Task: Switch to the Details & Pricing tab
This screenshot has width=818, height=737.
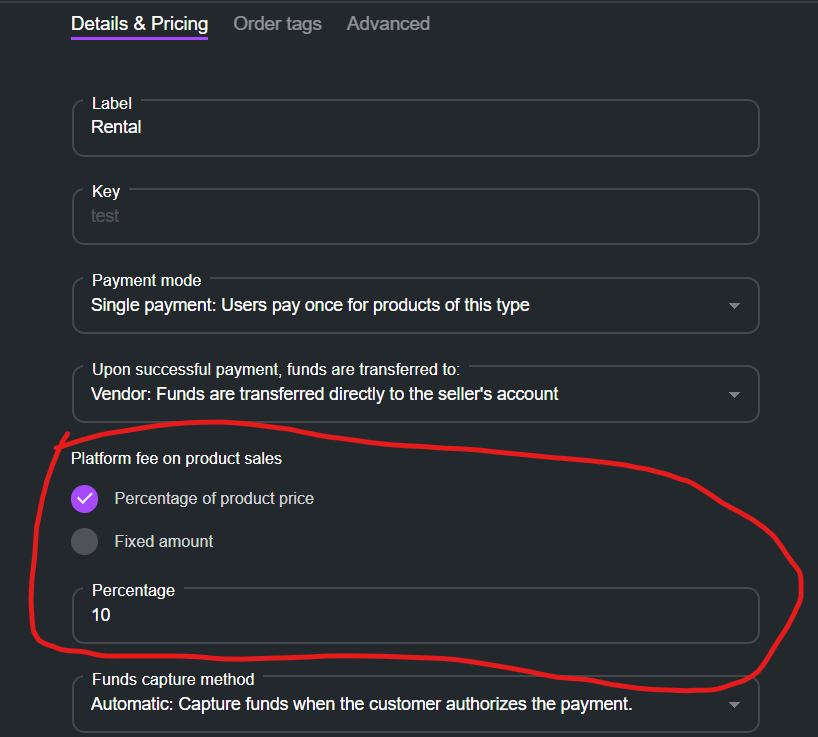Action: pos(139,23)
